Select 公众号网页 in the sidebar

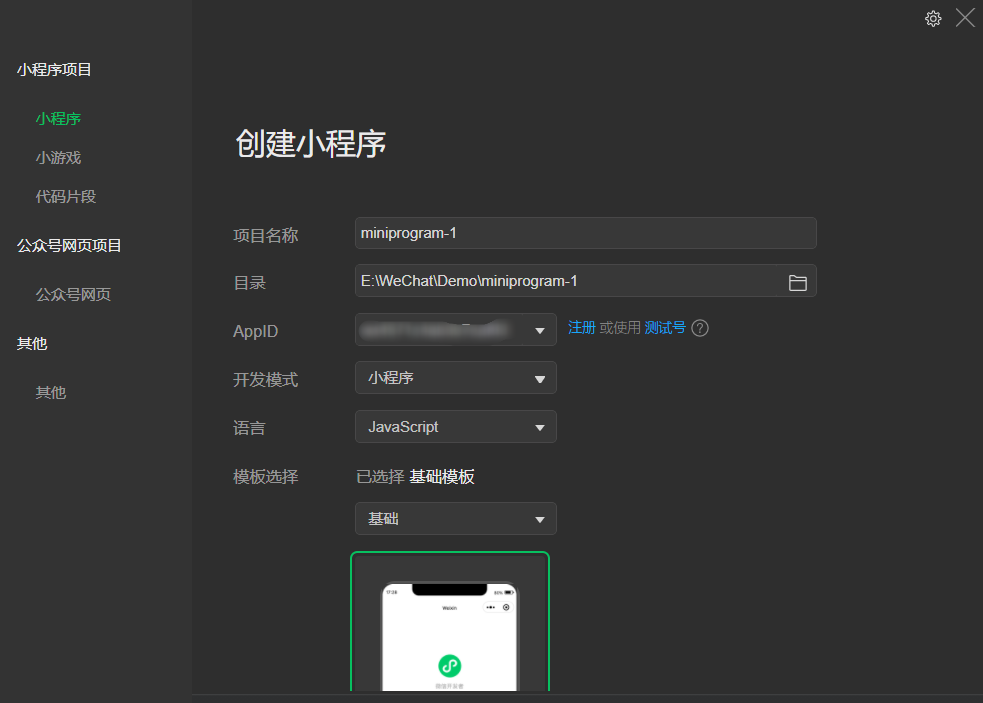[73, 294]
